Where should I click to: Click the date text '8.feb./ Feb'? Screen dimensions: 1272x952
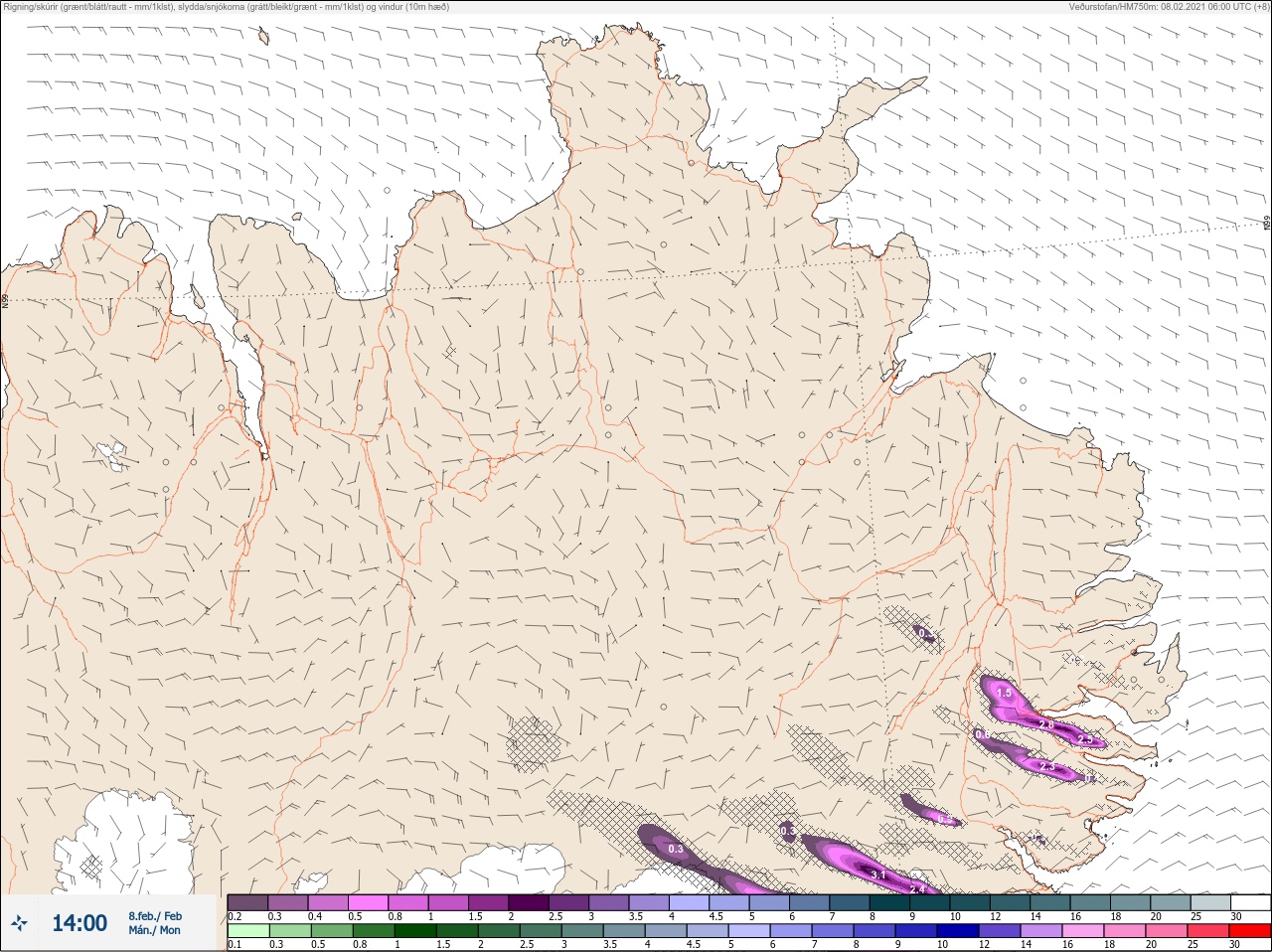(155, 915)
